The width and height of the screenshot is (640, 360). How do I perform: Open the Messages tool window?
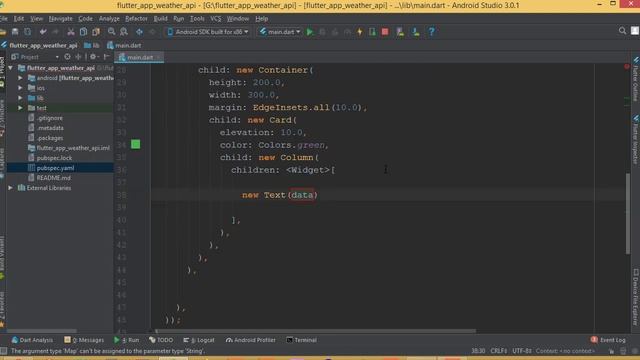[84, 340]
